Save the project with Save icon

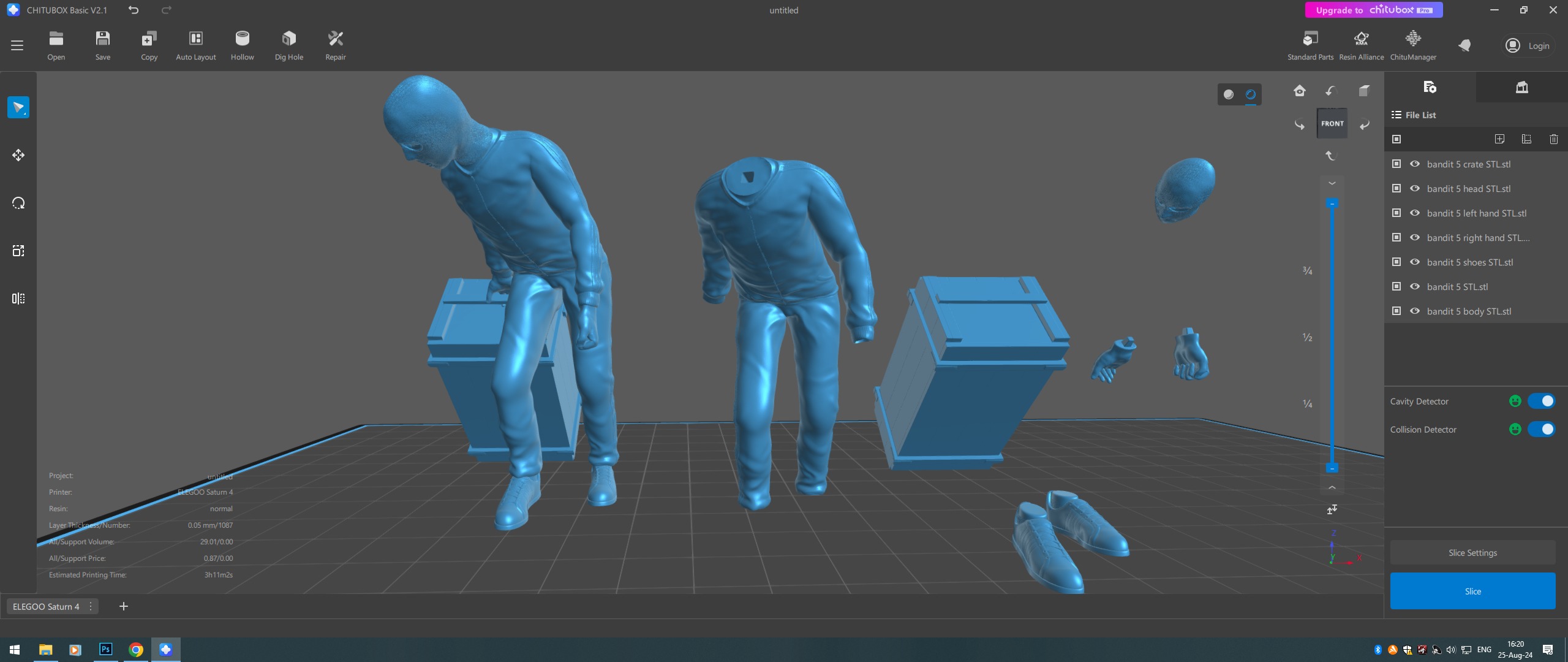[103, 45]
